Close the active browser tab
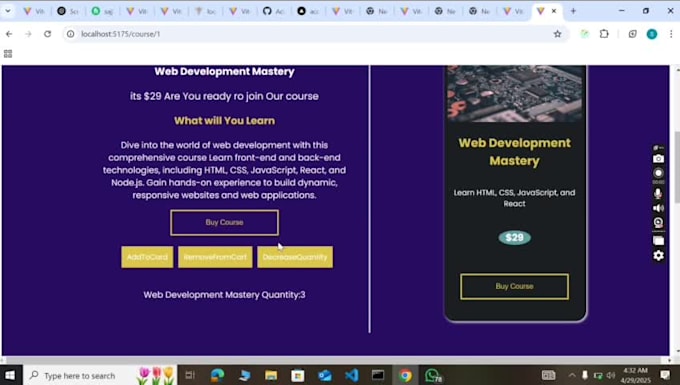 (x=554, y=11)
